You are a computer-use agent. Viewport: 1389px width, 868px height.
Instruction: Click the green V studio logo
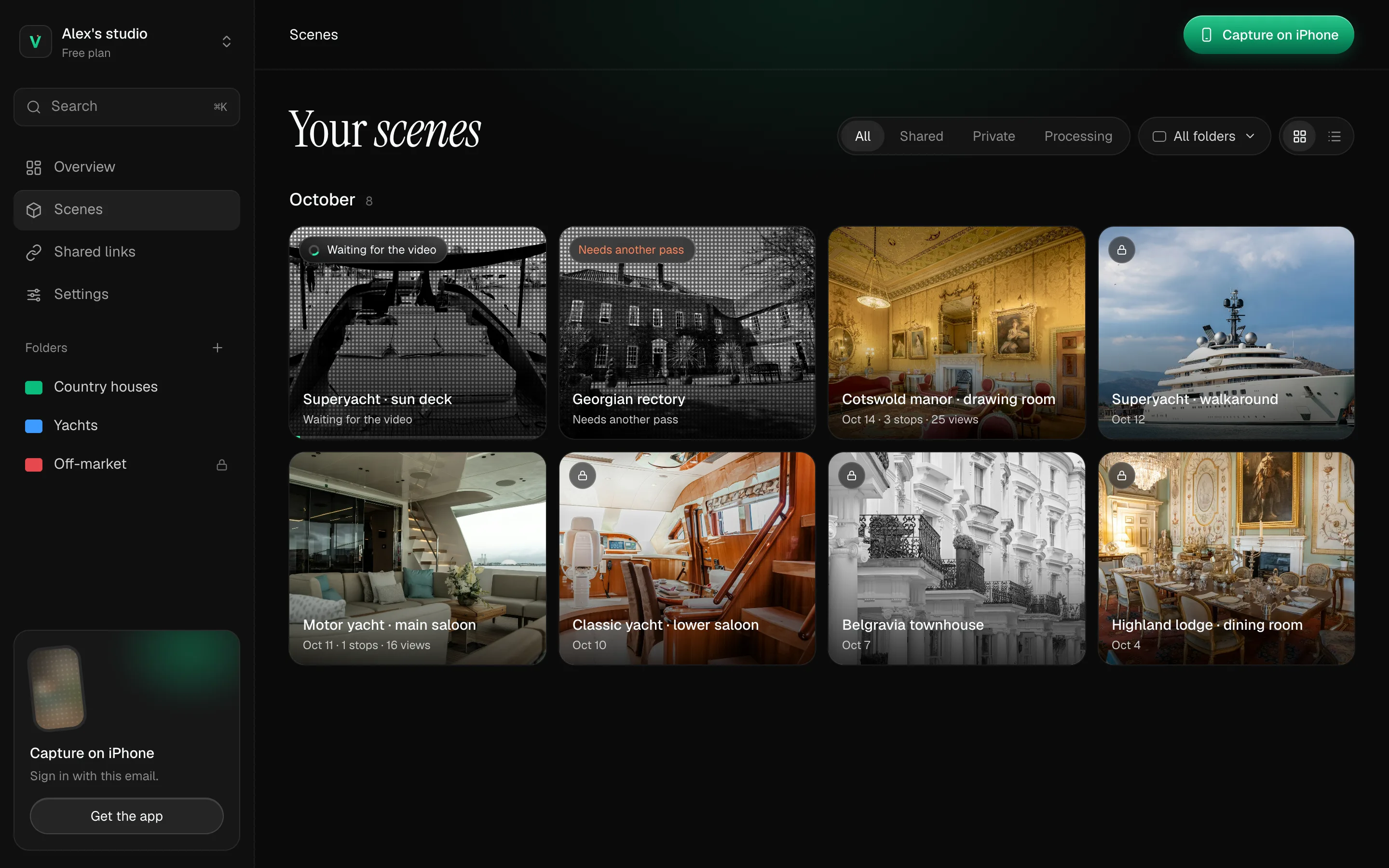(36, 41)
